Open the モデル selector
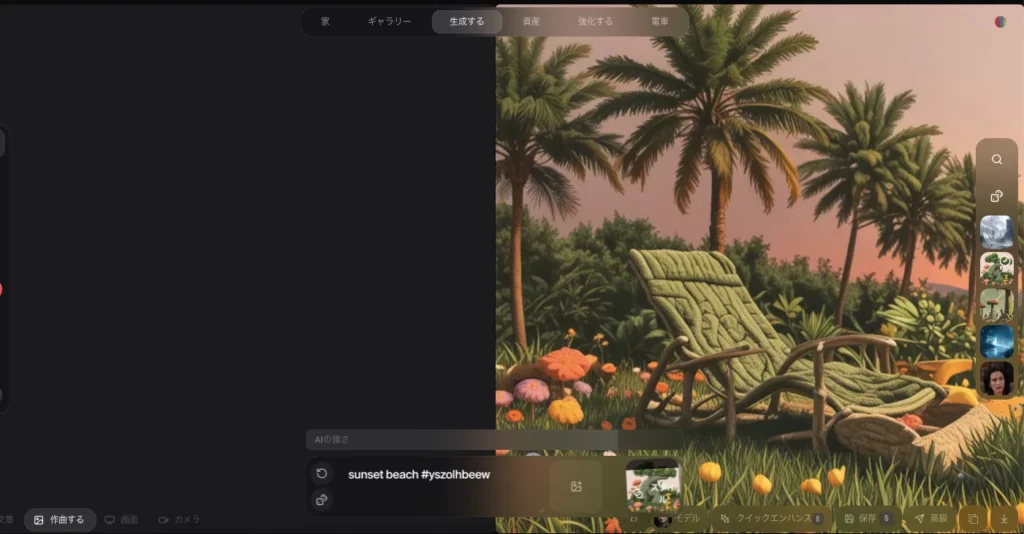 click(x=678, y=519)
